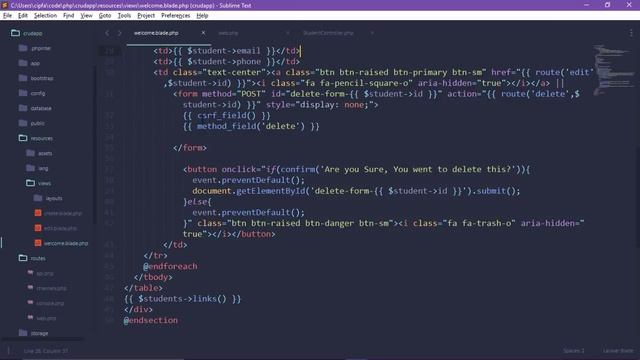Expand the storage folder
Image resolution: width=640 pixels, height=360 pixels.
point(40,333)
